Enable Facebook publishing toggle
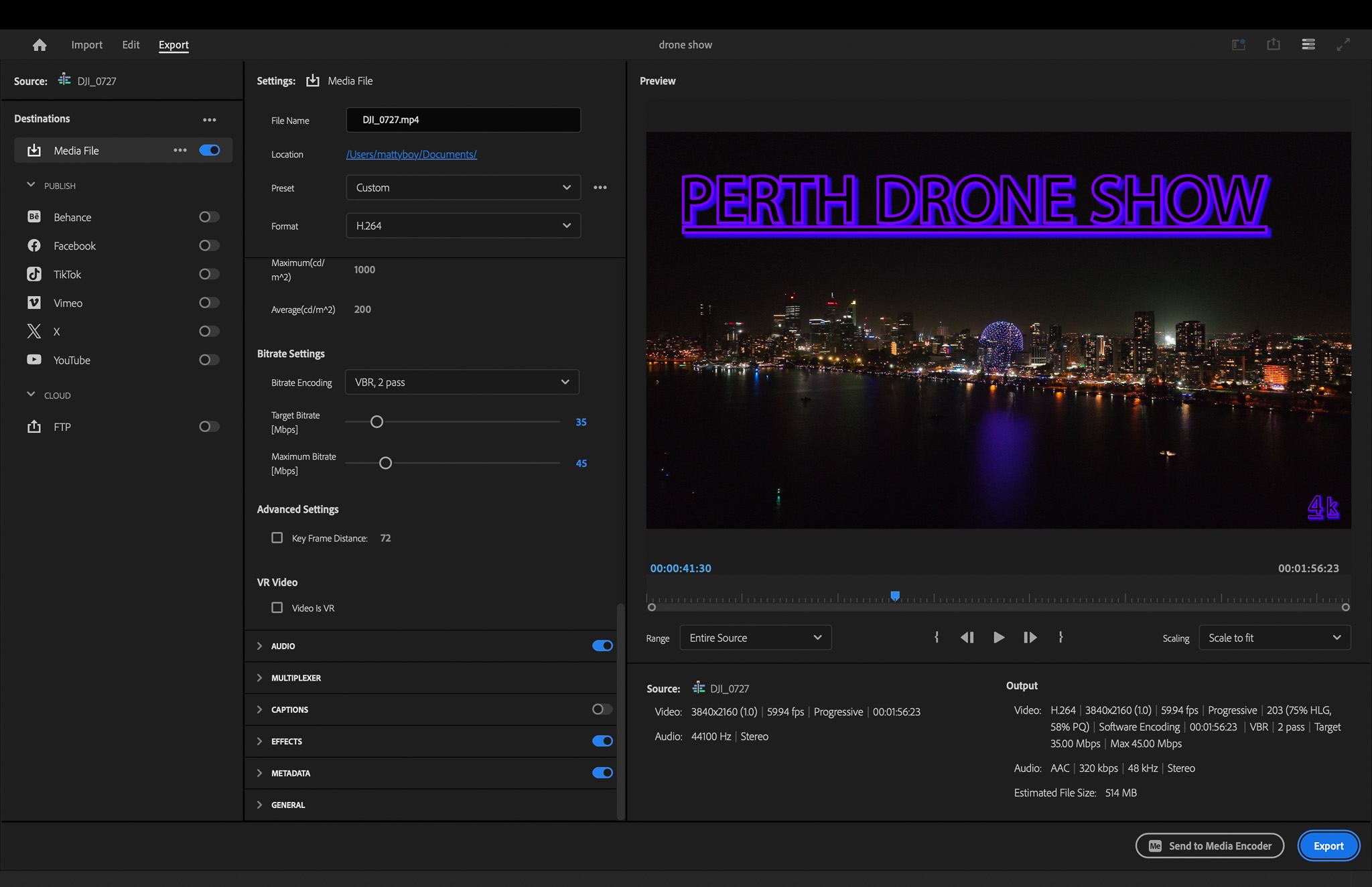The image size is (1372, 887). pos(210,245)
